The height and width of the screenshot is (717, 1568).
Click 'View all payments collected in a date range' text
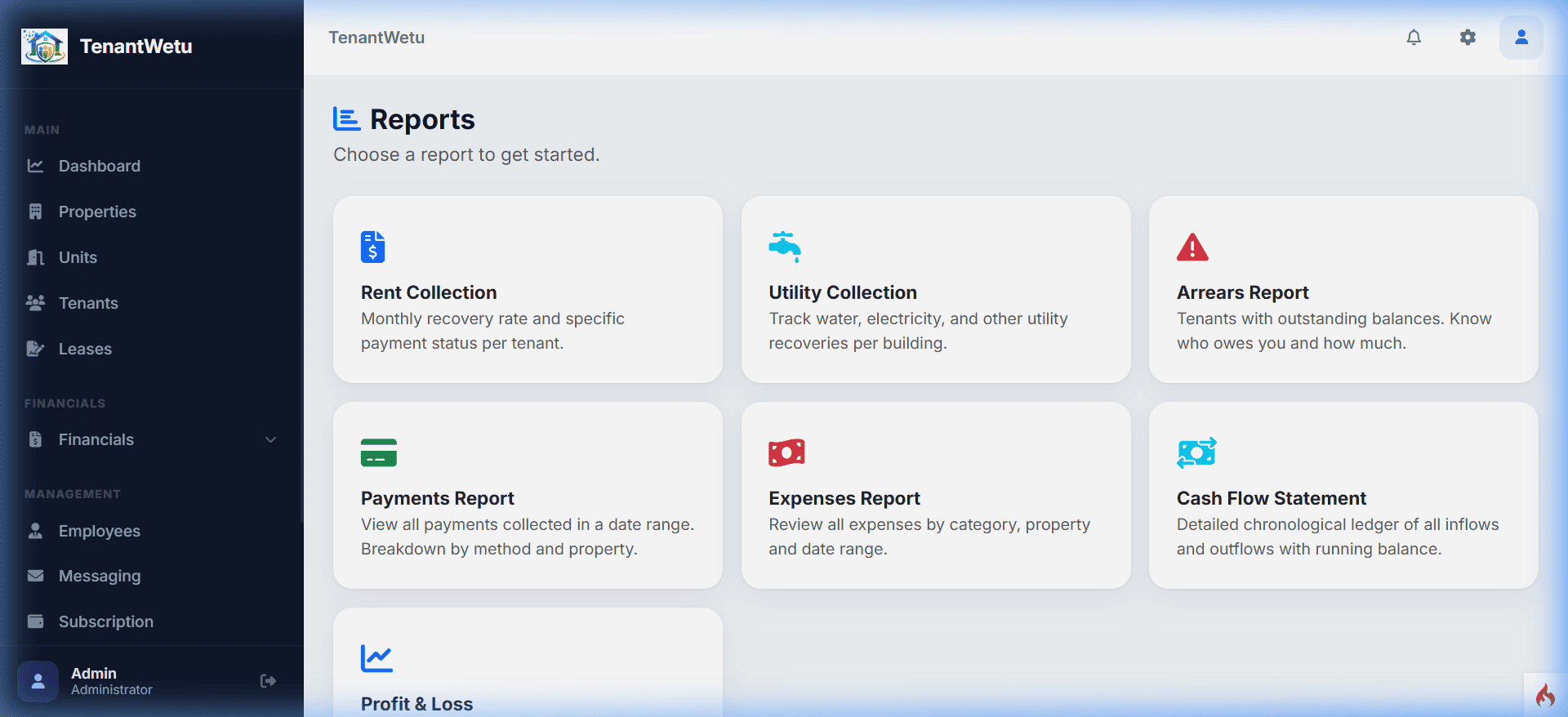coord(527,524)
